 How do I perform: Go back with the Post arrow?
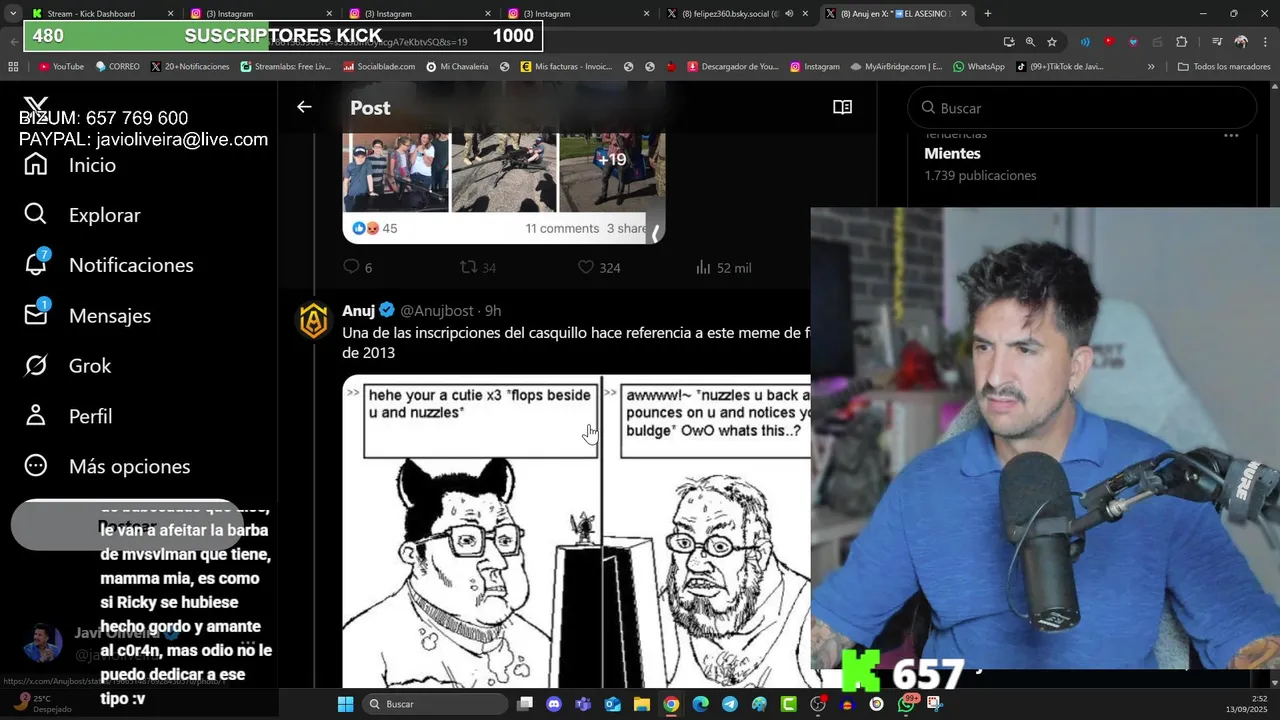304,107
